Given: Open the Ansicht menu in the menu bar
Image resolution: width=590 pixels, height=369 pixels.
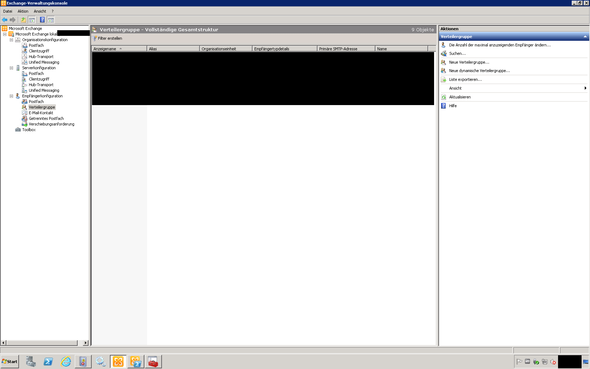Looking at the screenshot, I should pyautogui.click(x=40, y=11).
